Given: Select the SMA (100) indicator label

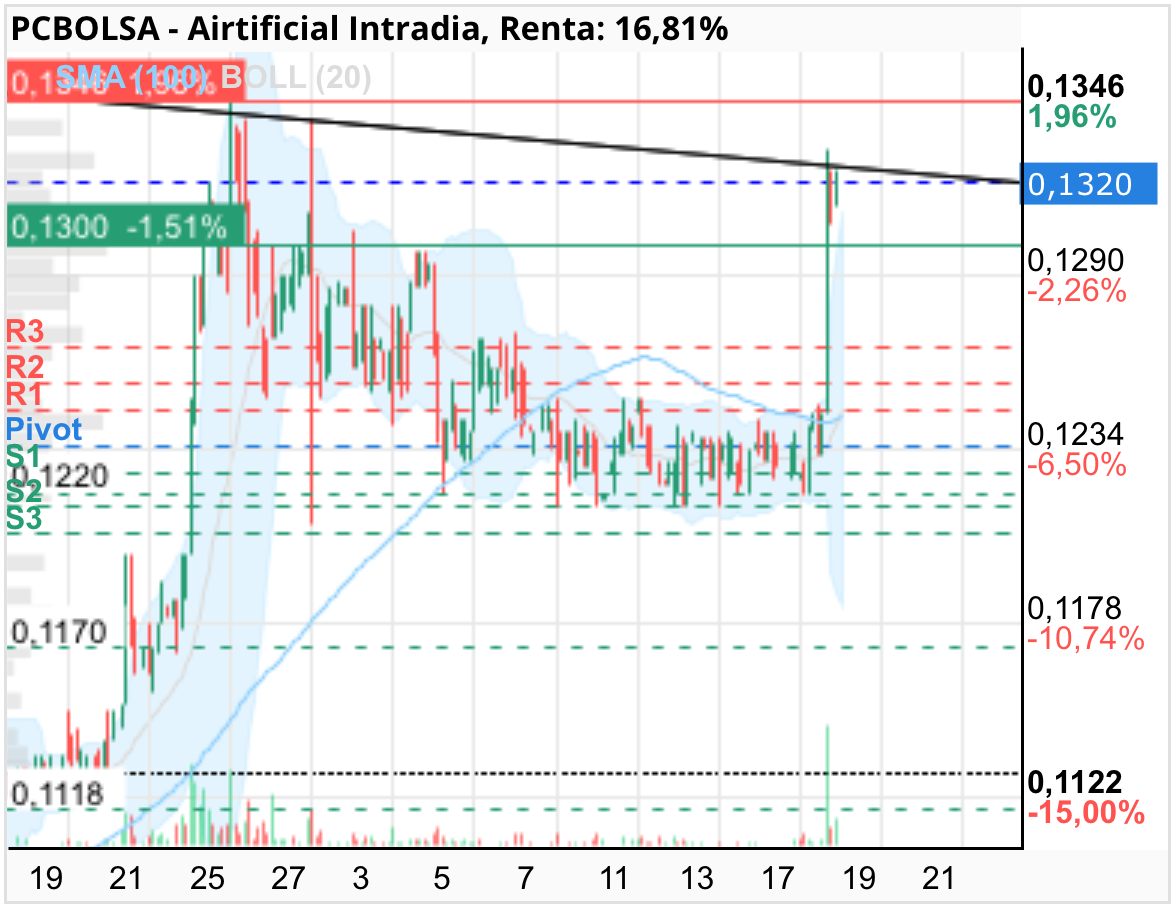Looking at the screenshot, I should pyautogui.click(x=132, y=76).
